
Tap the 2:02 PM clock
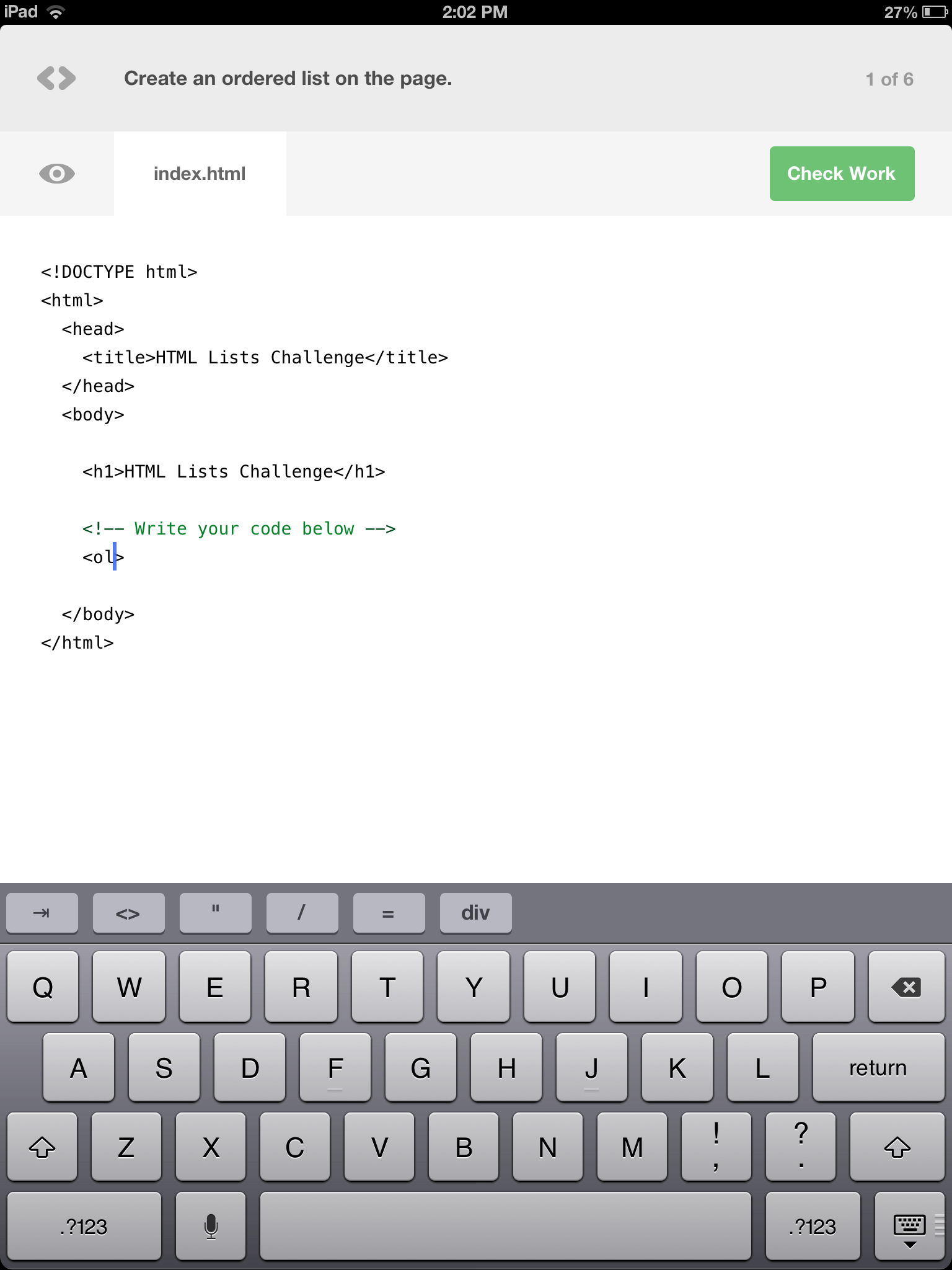475,12
